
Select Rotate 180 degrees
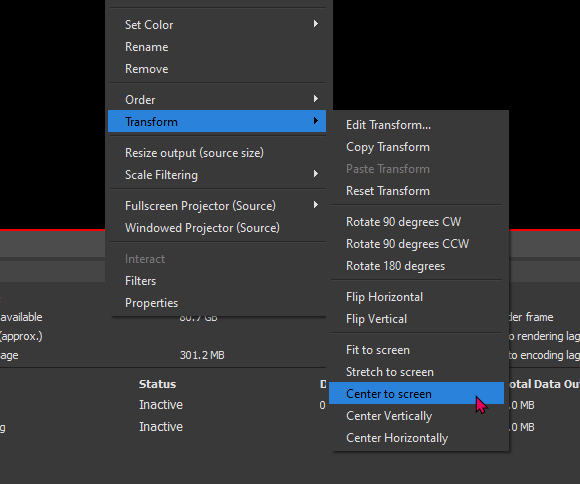click(x=417, y=266)
